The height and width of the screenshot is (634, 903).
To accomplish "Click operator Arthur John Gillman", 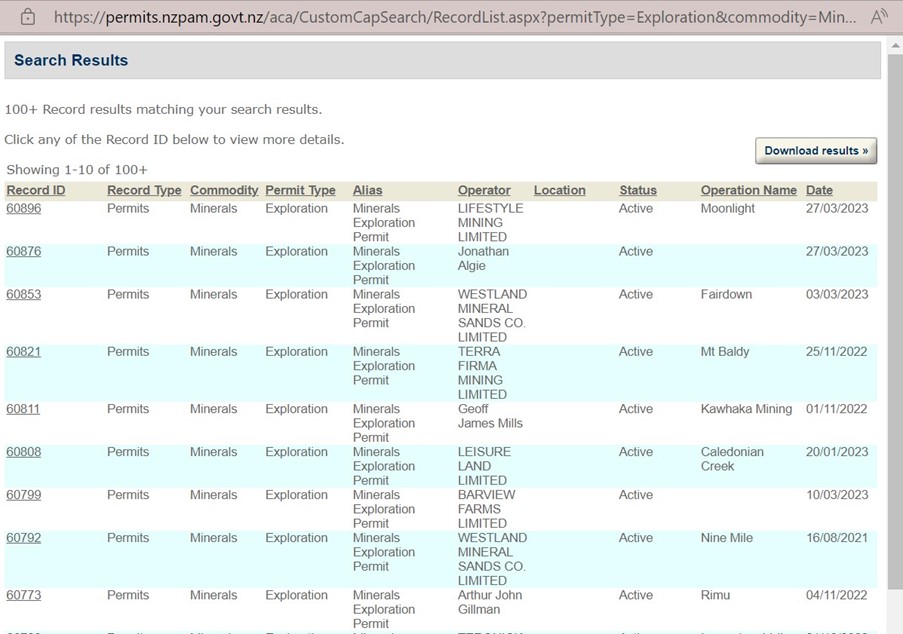I will click(490, 602).
